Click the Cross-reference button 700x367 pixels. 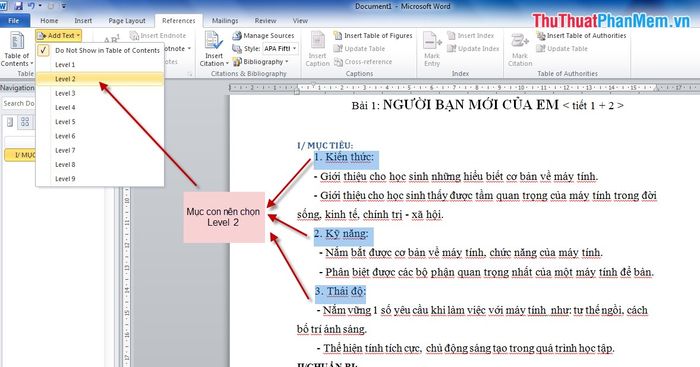point(363,62)
